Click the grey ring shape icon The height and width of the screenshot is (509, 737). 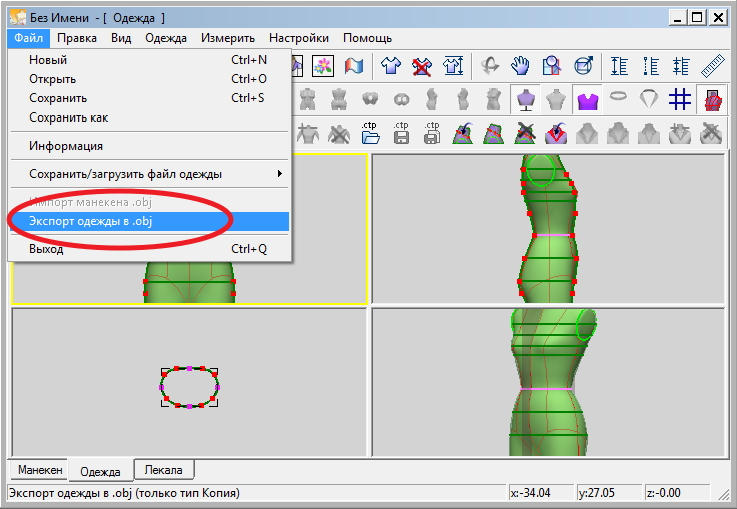(x=618, y=96)
